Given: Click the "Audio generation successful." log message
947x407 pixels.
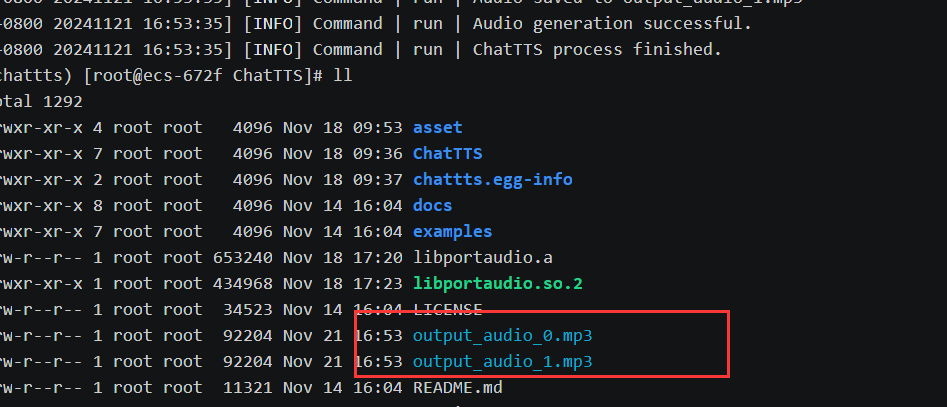Looking at the screenshot, I should 611,24.
